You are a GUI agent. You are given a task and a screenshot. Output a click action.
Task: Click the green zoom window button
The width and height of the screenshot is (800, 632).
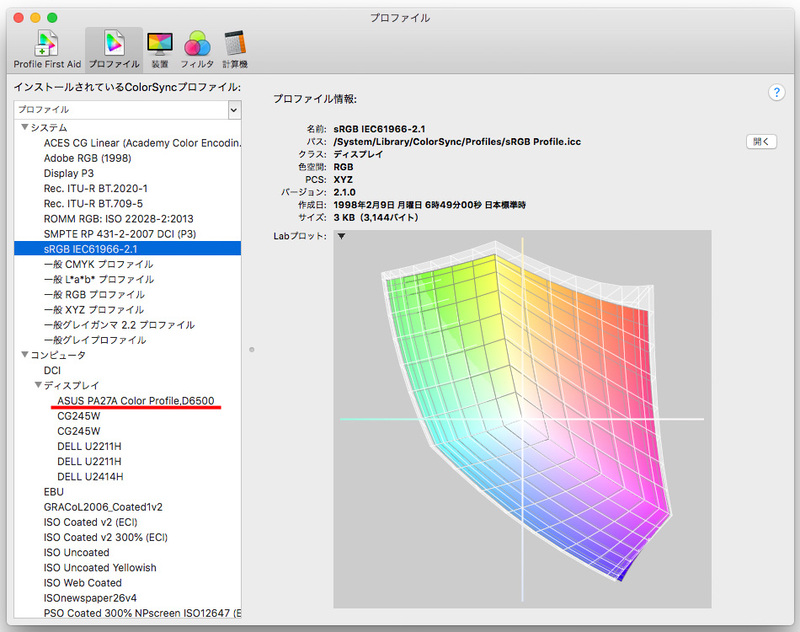point(52,17)
